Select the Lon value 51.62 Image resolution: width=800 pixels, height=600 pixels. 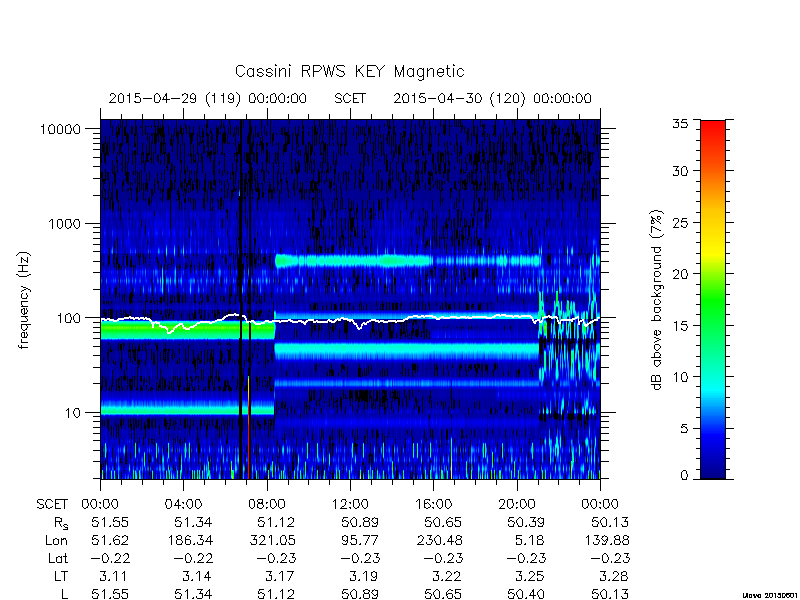click(110, 540)
